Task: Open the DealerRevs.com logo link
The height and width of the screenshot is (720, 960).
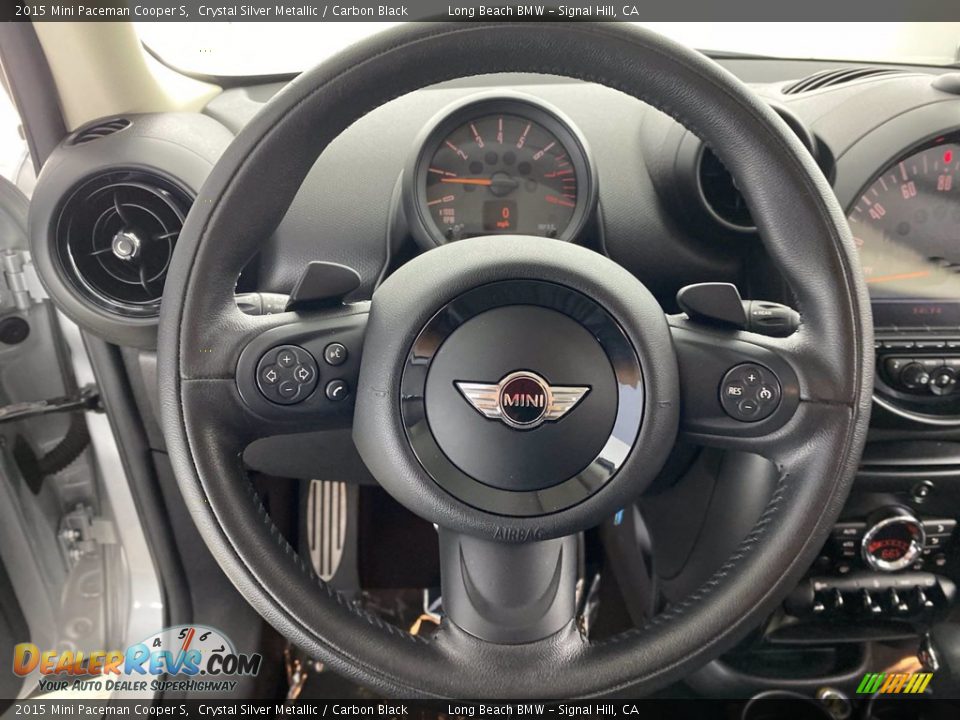Action: click(137, 661)
